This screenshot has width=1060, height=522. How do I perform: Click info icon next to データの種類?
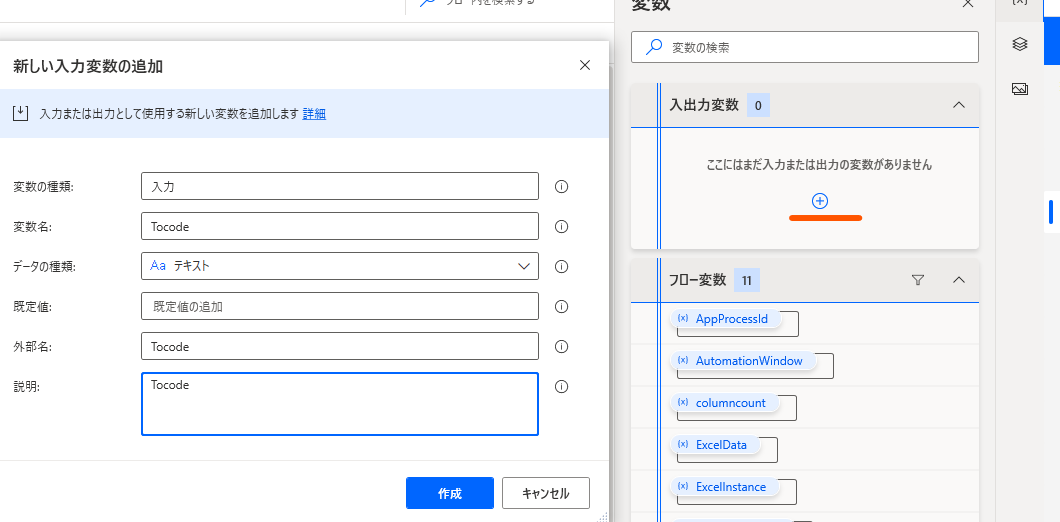[x=561, y=266]
